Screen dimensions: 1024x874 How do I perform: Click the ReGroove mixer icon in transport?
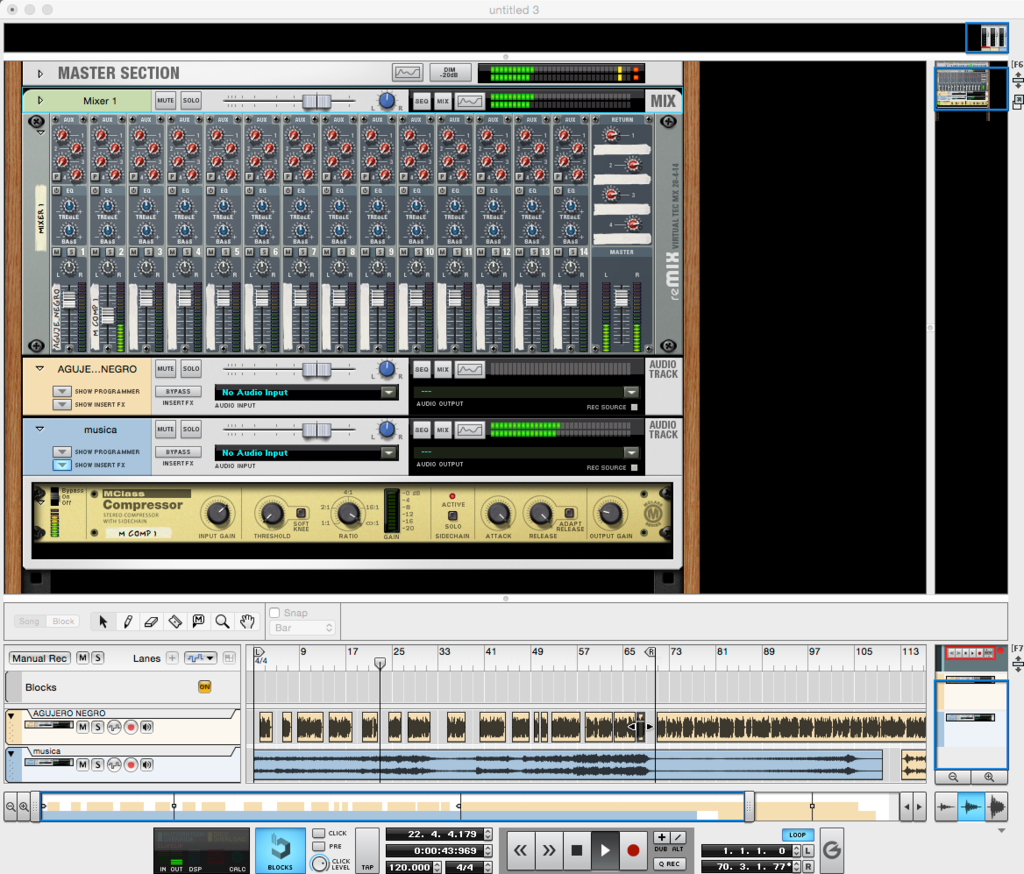pyautogui.click(x=831, y=850)
